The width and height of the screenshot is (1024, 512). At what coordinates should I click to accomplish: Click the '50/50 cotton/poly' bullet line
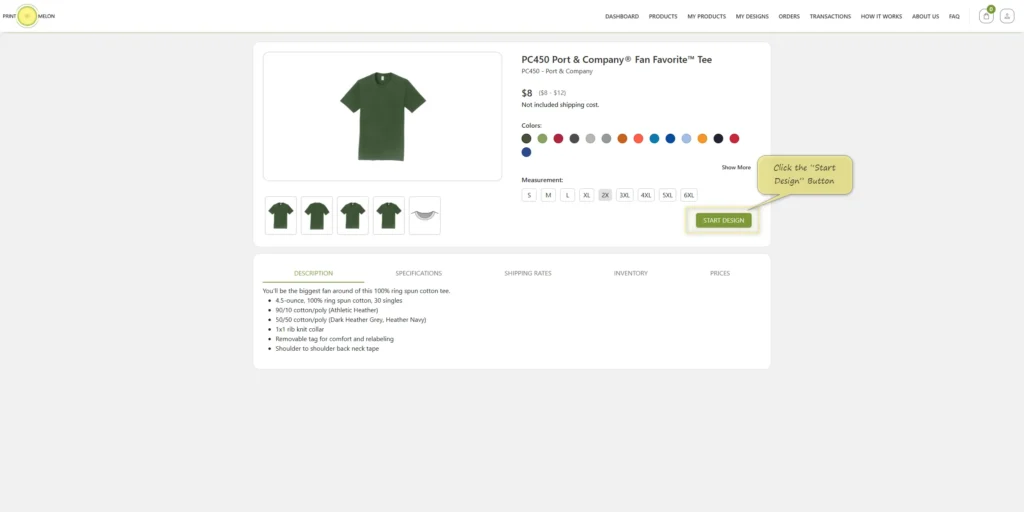click(x=351, y=320)
